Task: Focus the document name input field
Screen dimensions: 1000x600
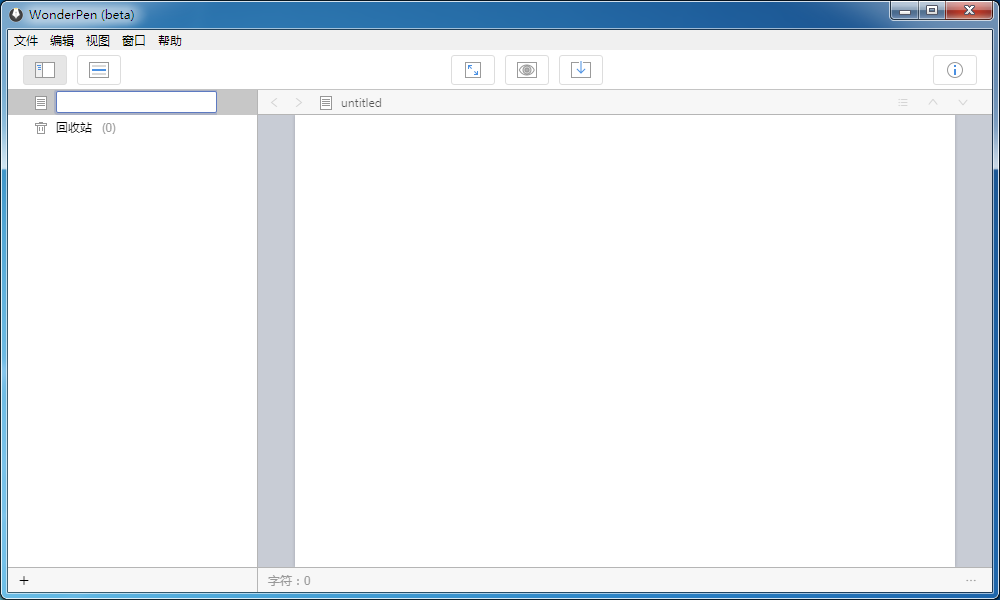Action: (136, 102)
